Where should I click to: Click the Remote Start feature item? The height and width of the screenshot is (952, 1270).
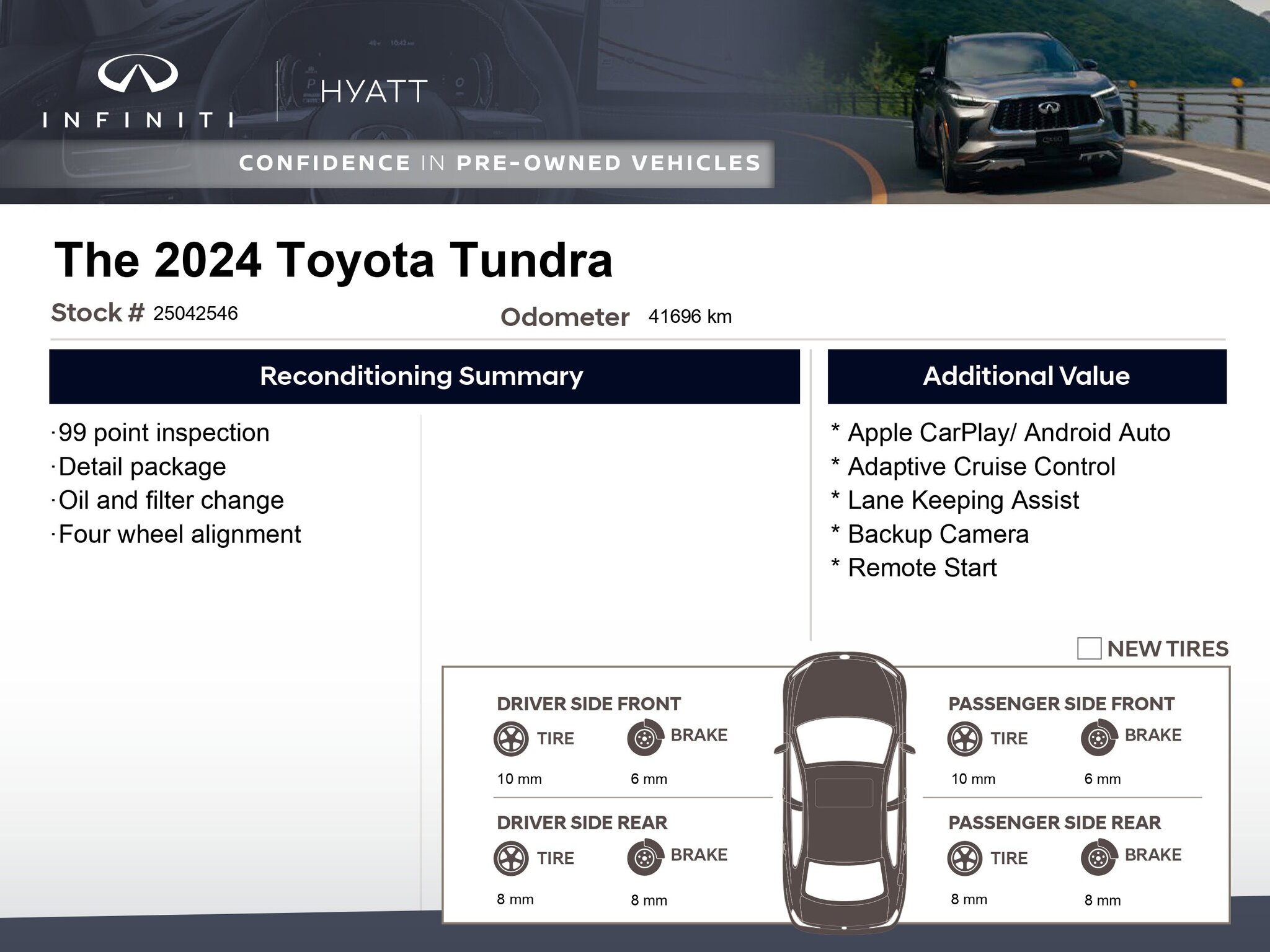coord(921,568)
